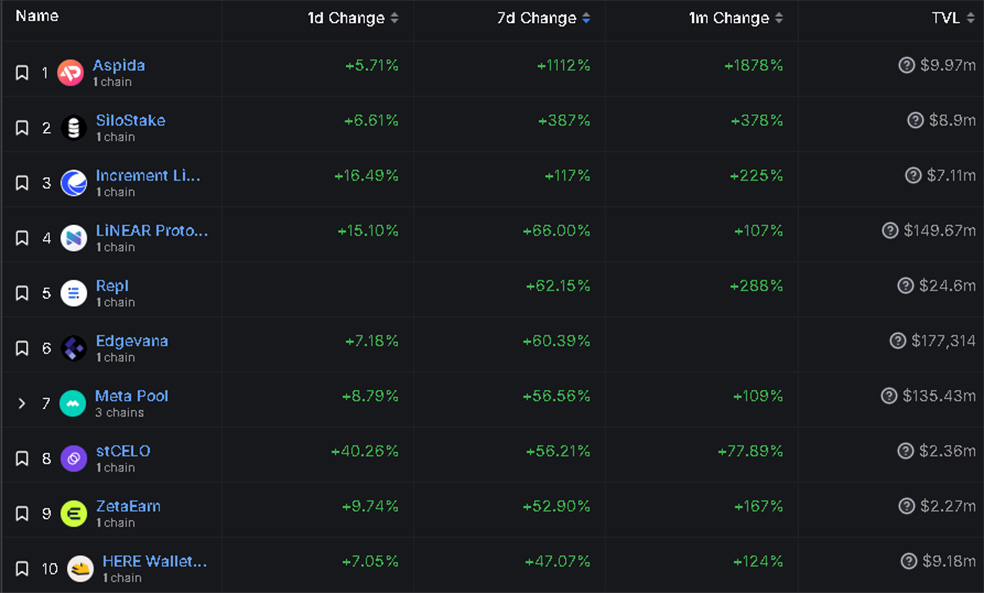Click the Edgevana logo icon
This screenshot has height=593, width=984.
click(73, 348)
